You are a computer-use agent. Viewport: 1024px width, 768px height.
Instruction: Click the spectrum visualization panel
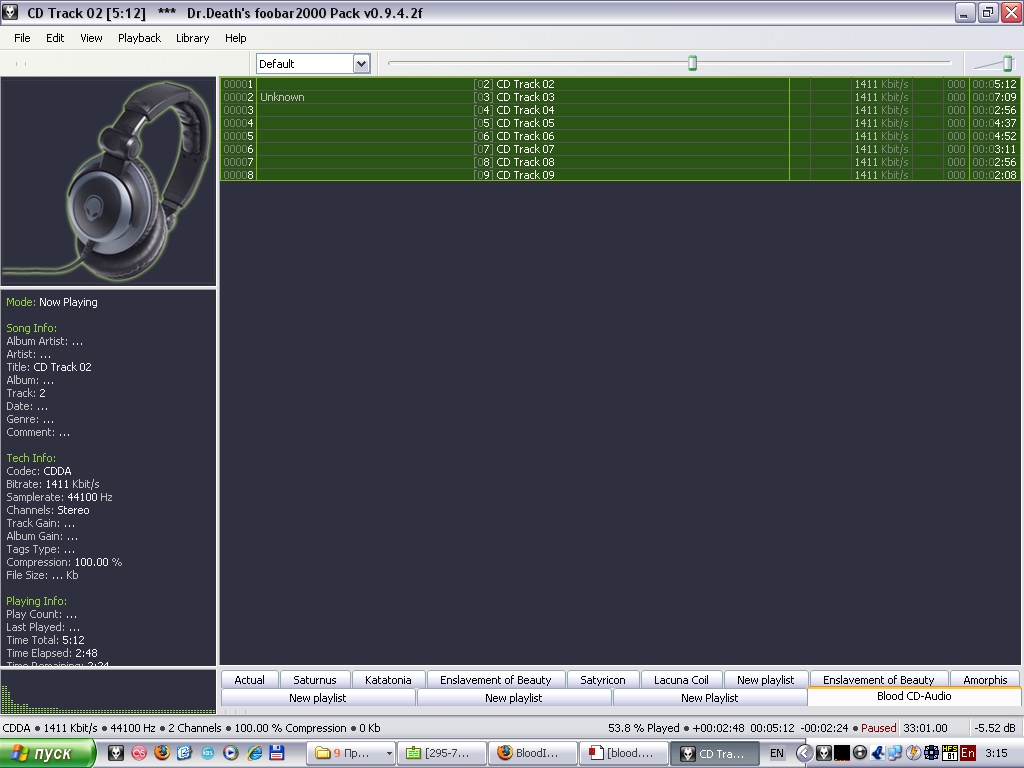pyautogui.click(x=108, y=691)
